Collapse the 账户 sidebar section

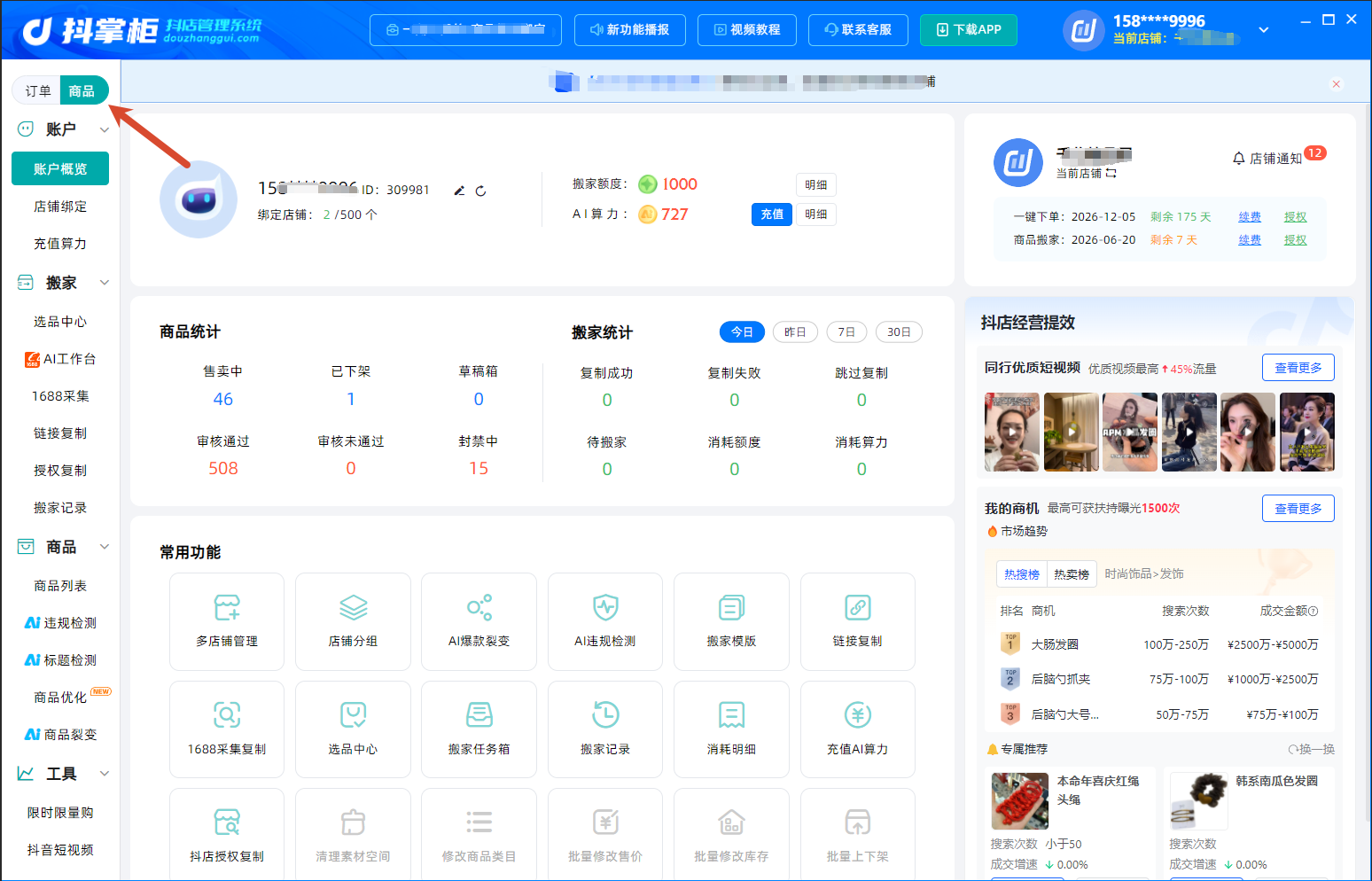tap(105, 129)
